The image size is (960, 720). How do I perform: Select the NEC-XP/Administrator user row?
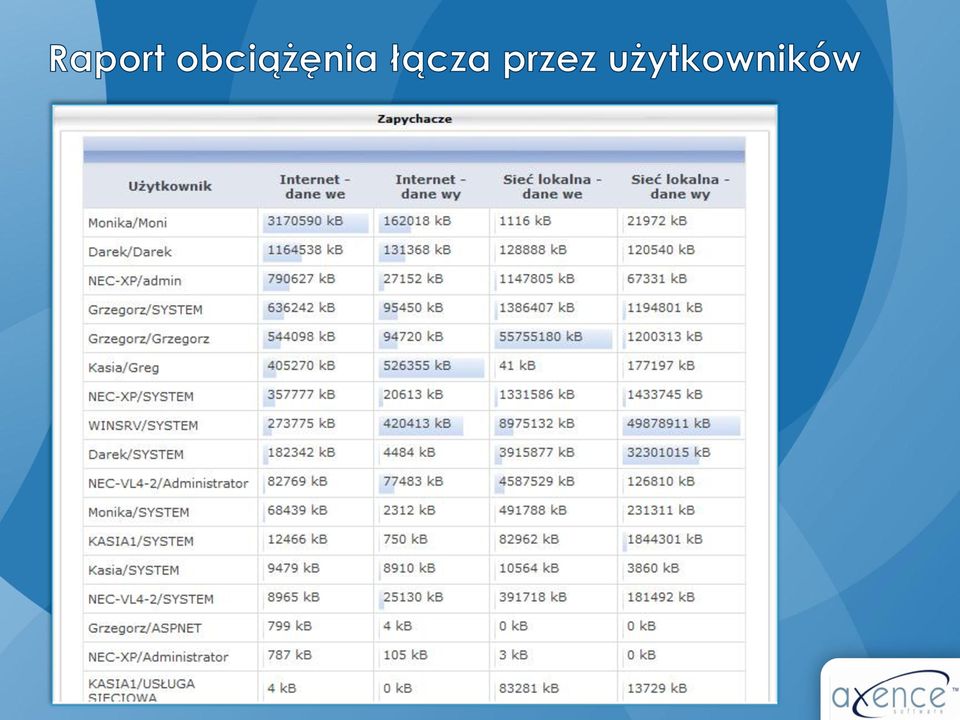pos(414,656)
